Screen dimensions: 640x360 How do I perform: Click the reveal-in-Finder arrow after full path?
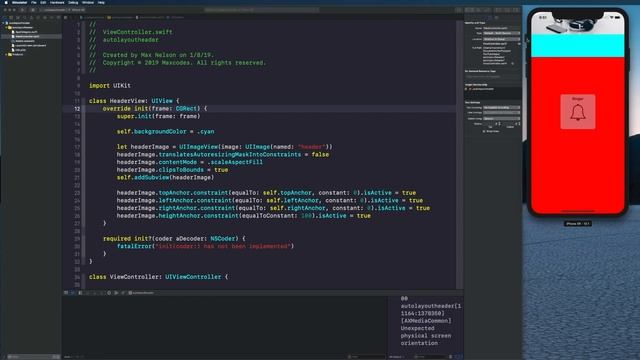(513, 63)
